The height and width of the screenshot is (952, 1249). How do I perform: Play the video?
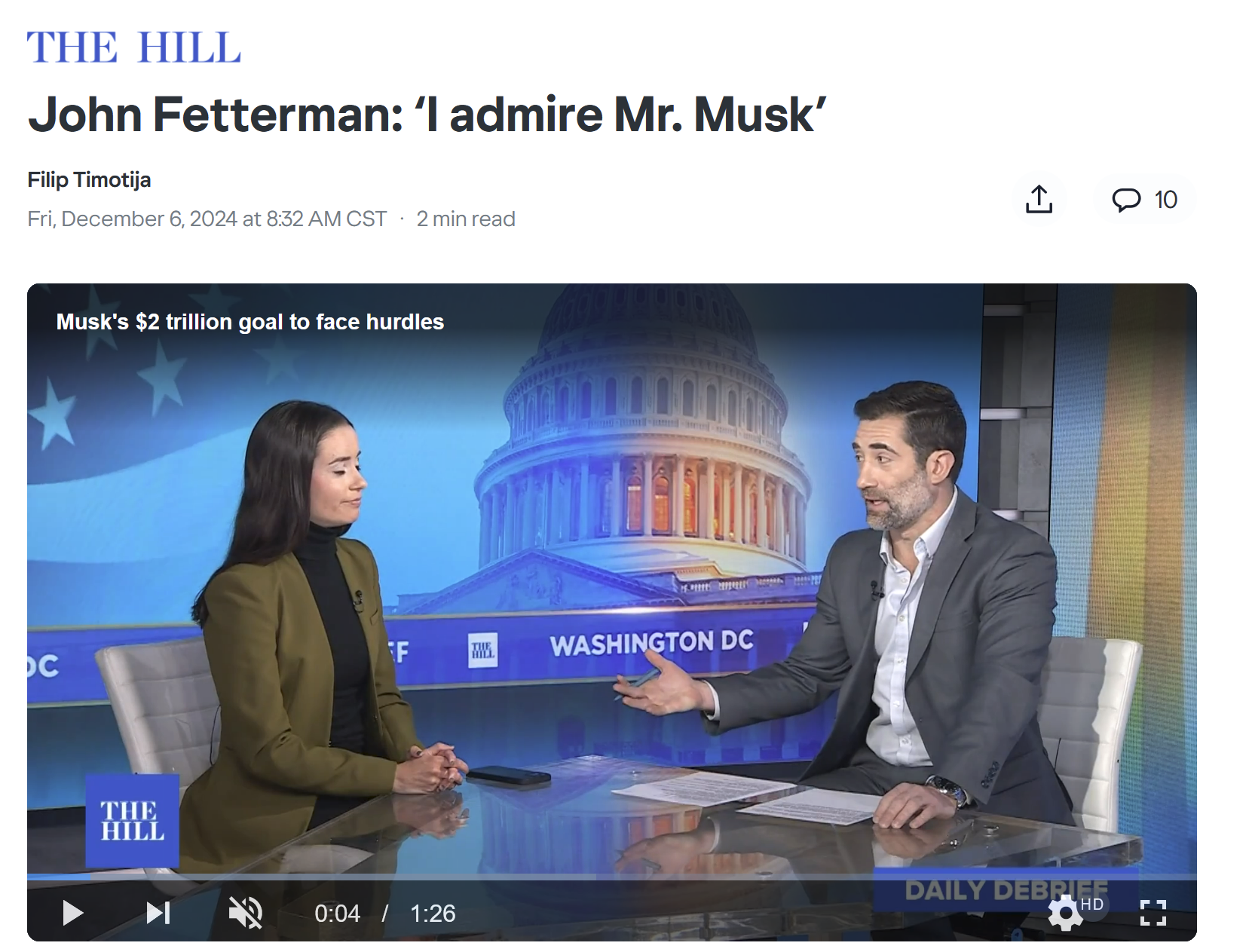point(73,913)
